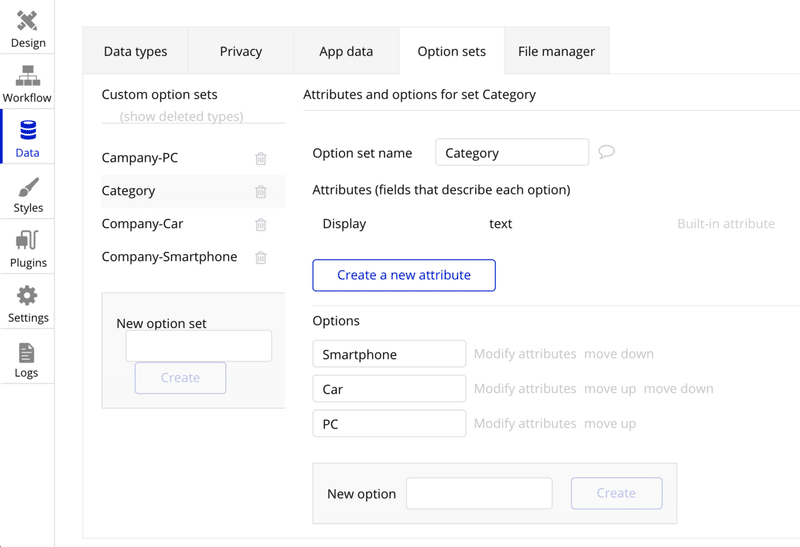This screenshot has width=800, height=547.
Task: Move the PC option up
Action: pos(610,424)
